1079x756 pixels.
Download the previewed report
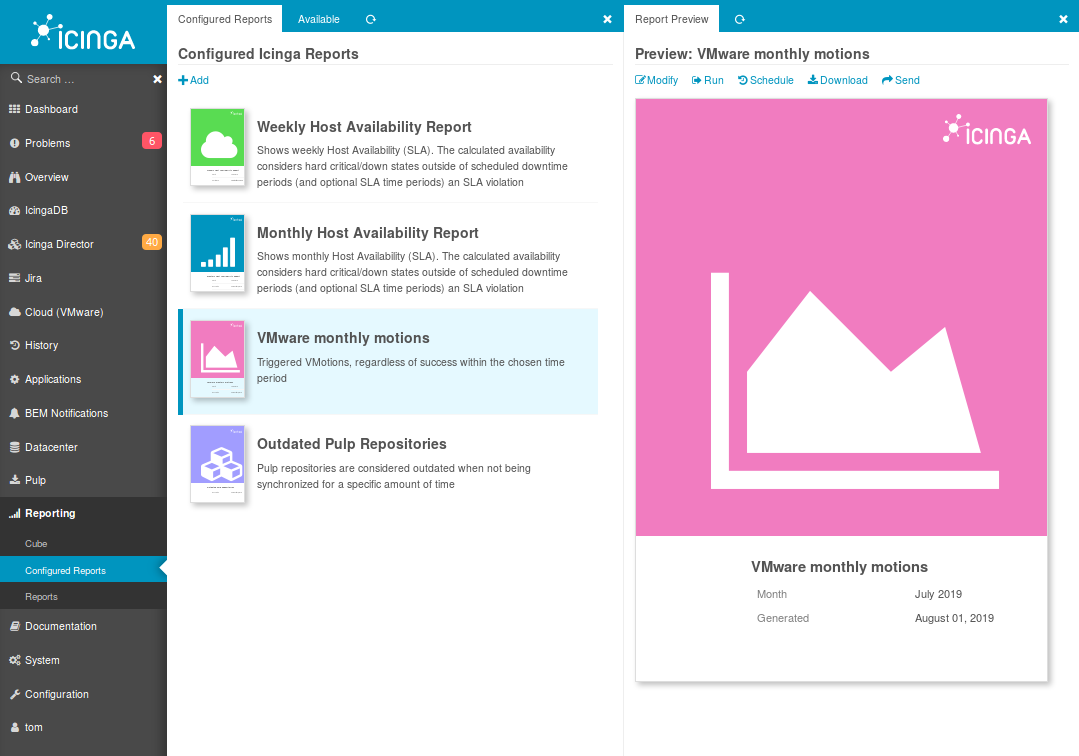coord(837,80)
